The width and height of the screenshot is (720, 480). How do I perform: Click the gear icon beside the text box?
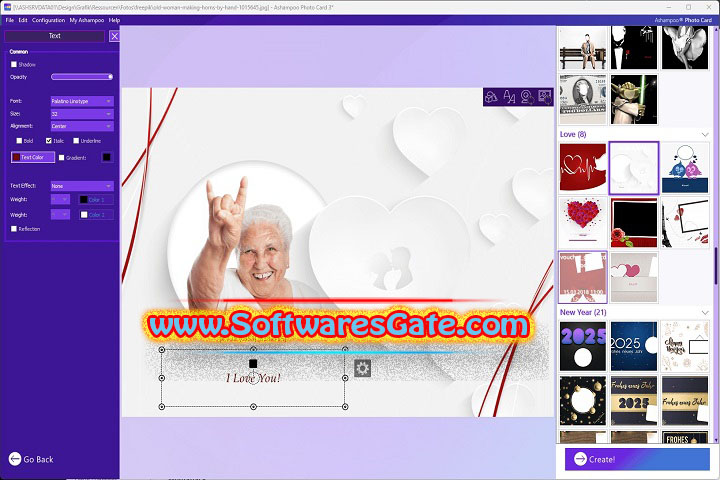click(x=362, y=368)
